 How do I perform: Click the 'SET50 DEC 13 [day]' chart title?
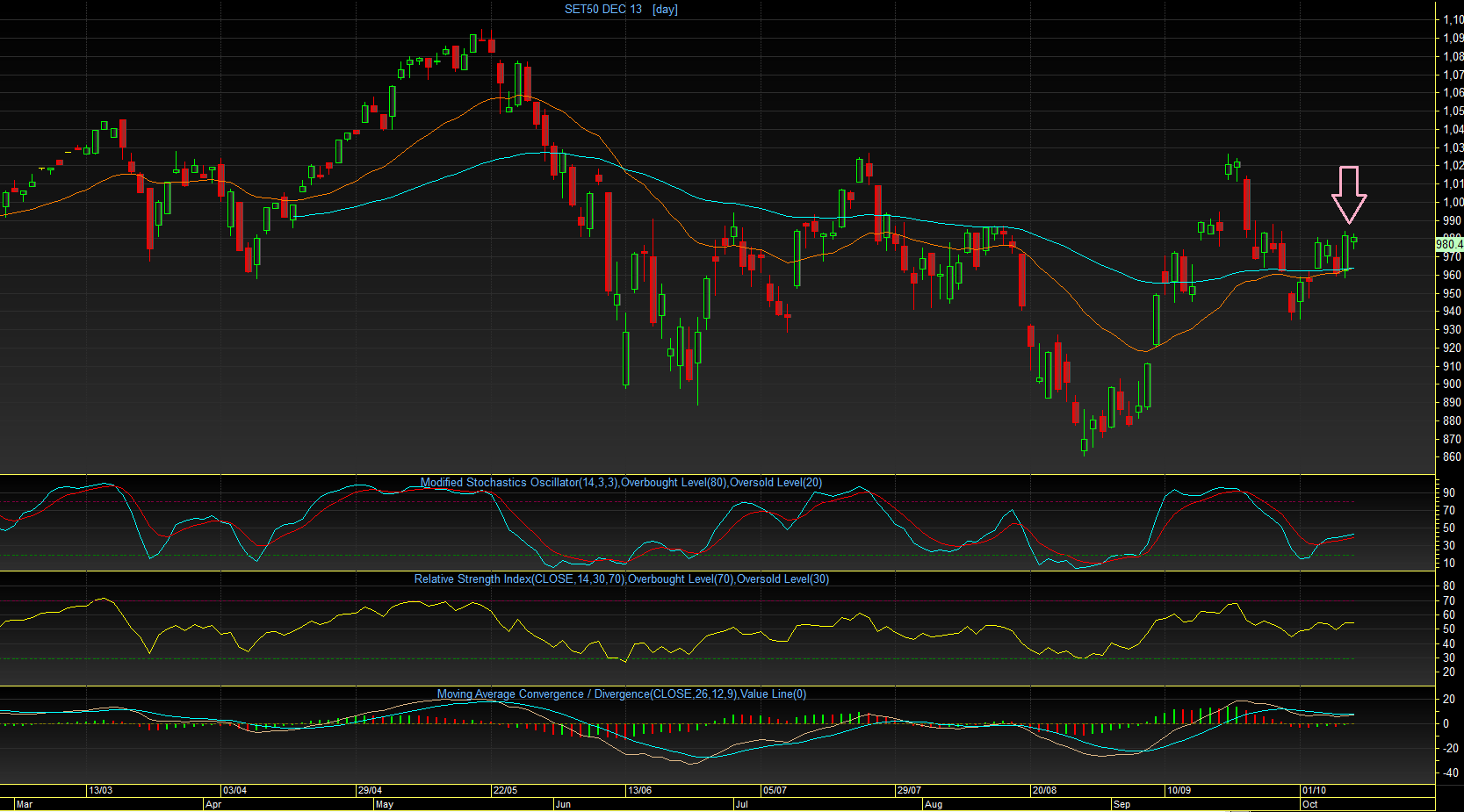[621, 10]
